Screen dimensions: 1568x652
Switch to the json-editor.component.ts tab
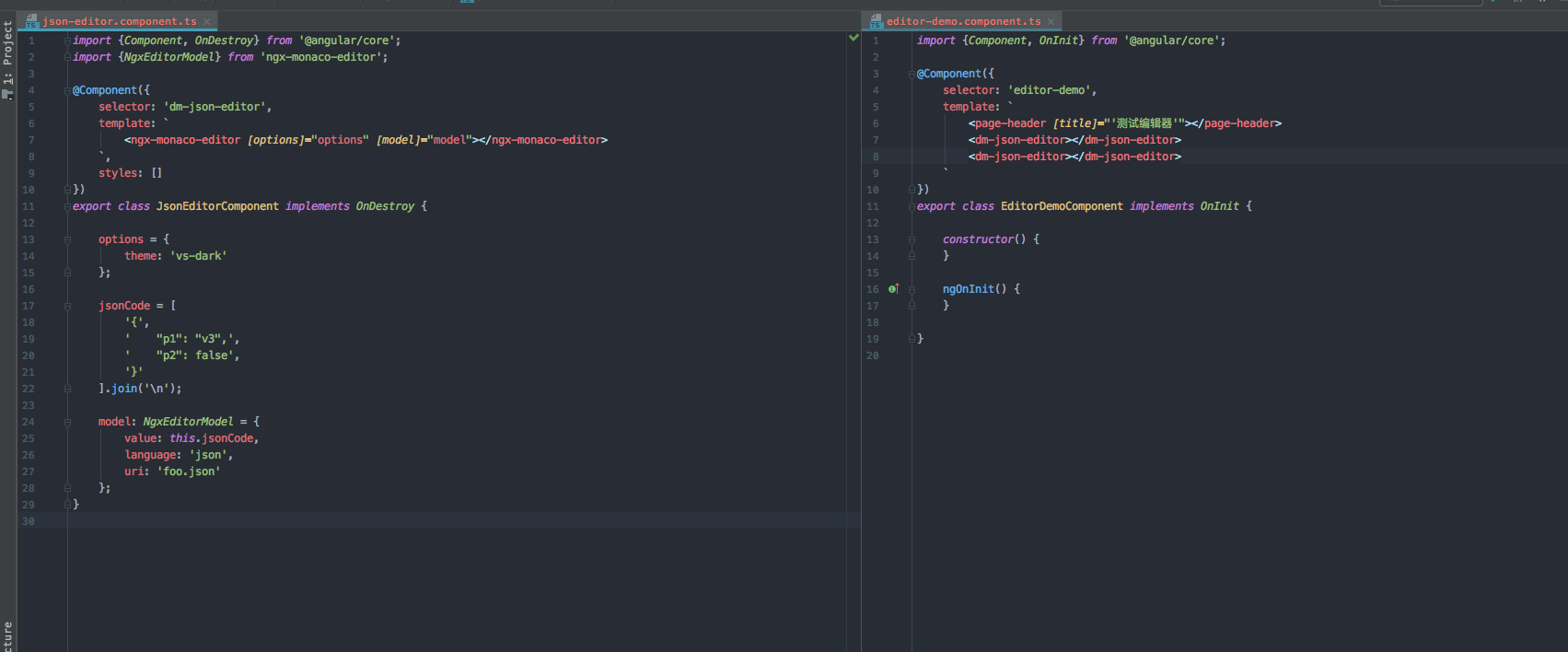coord(120,21)
